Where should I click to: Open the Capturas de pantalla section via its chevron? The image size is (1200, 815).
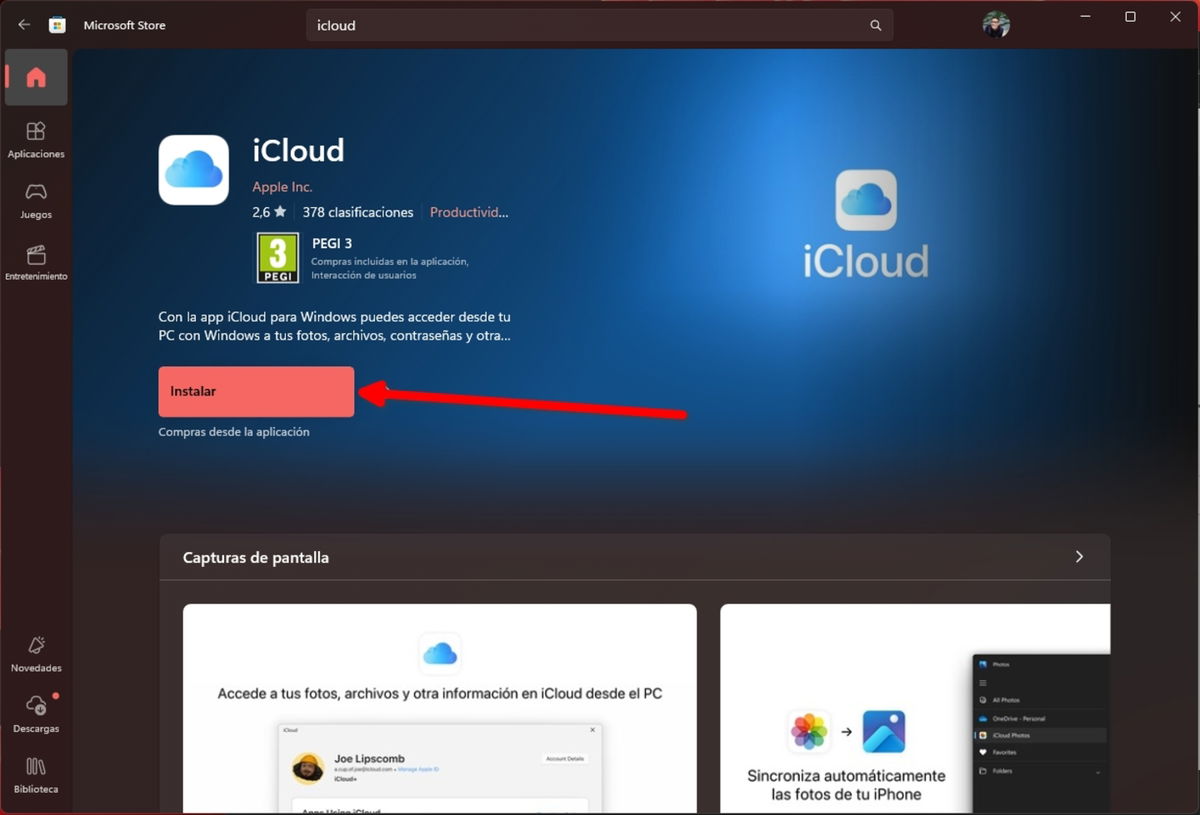click(1078, 557)
